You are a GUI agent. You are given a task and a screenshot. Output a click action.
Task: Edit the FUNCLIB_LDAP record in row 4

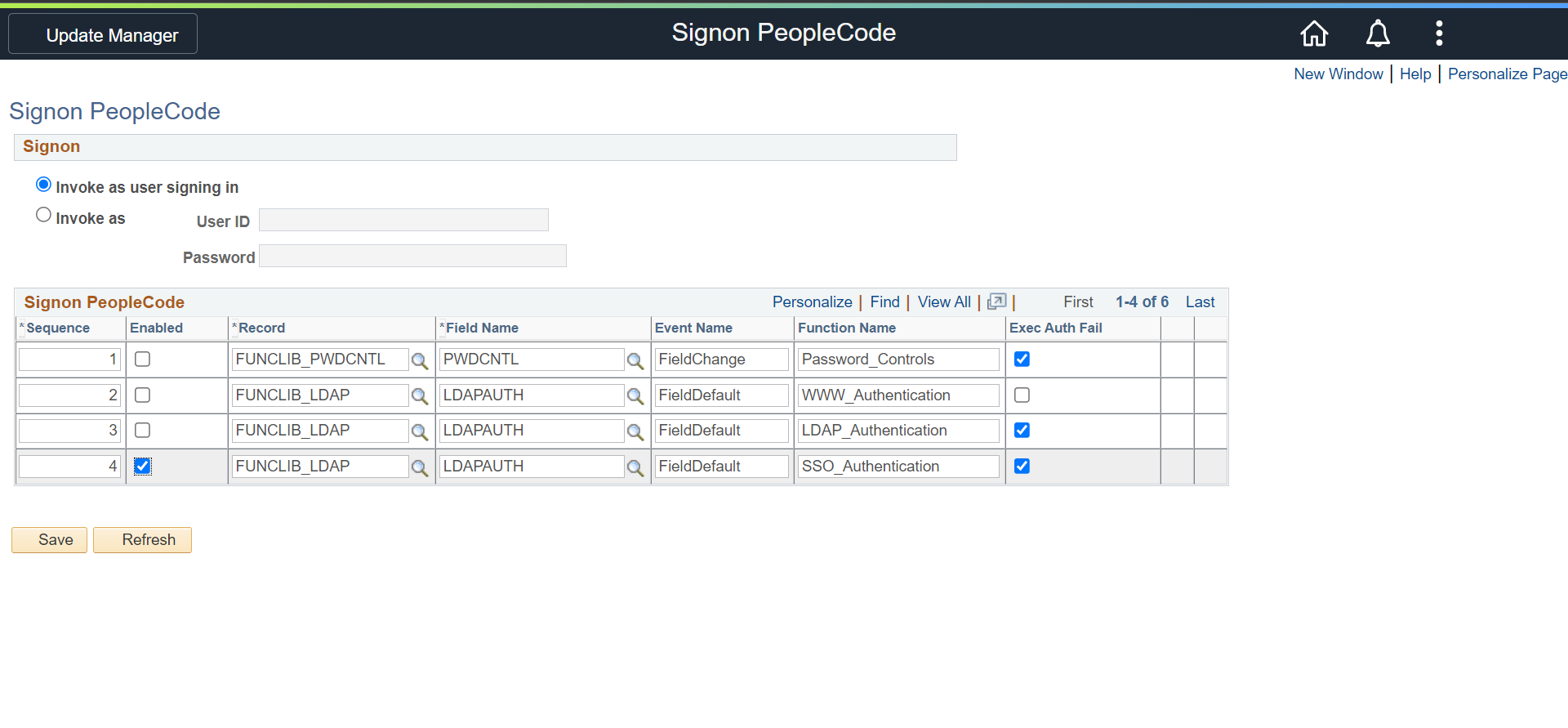(320, 467)
